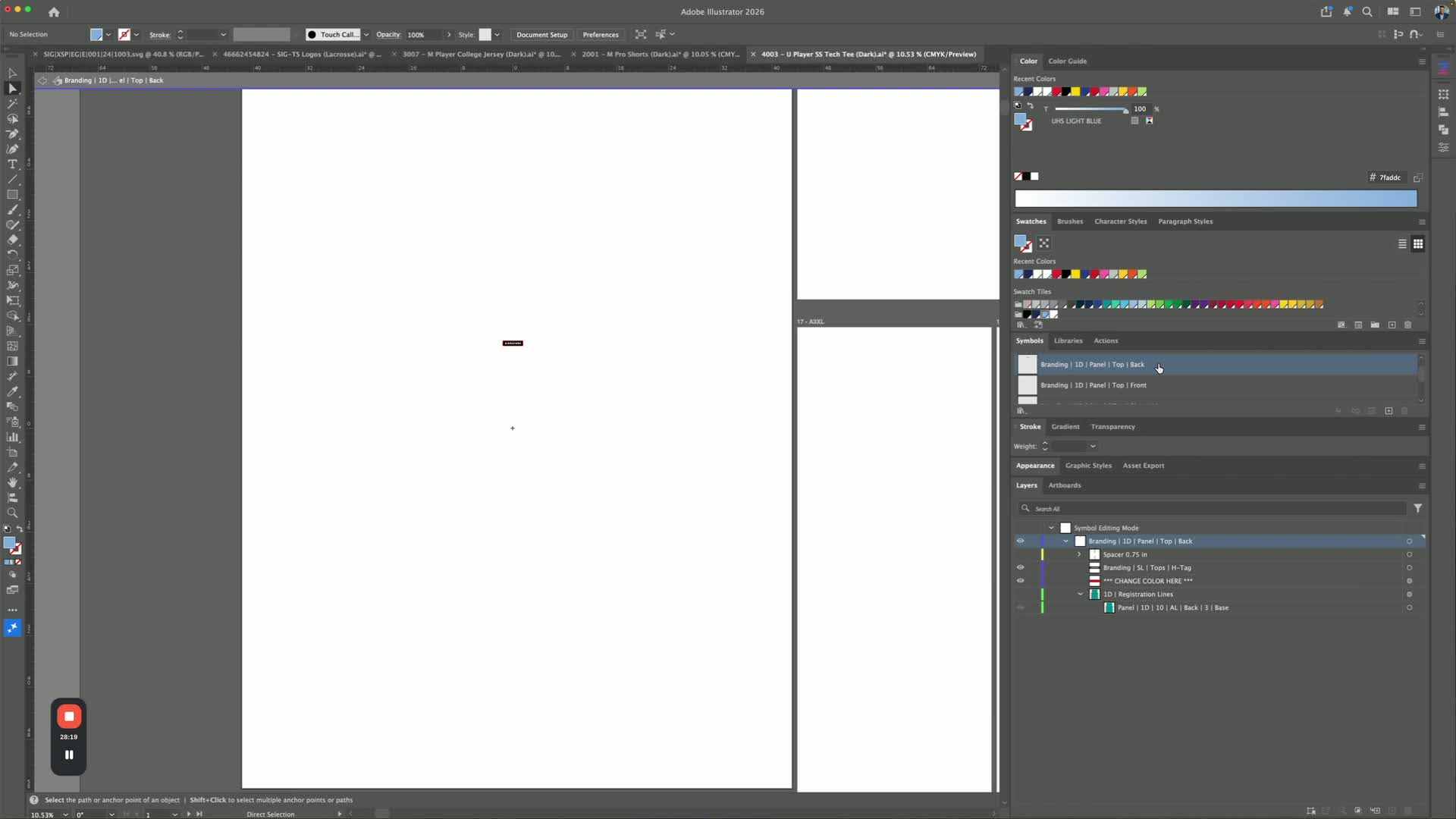Open Edit Toolbar three-dots button
Viewport: 1456px width, 819px height.
pos(12,610)
